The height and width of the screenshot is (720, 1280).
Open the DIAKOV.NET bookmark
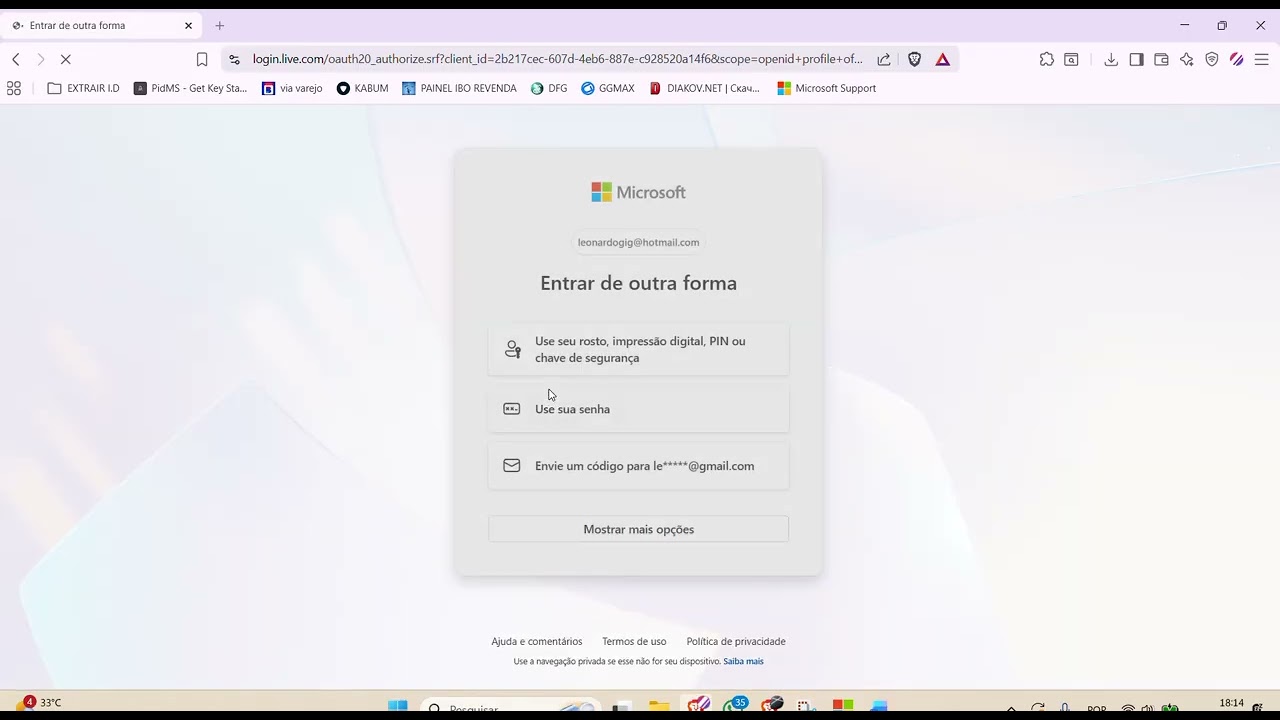pyautogui.click(x=704, y=88)
